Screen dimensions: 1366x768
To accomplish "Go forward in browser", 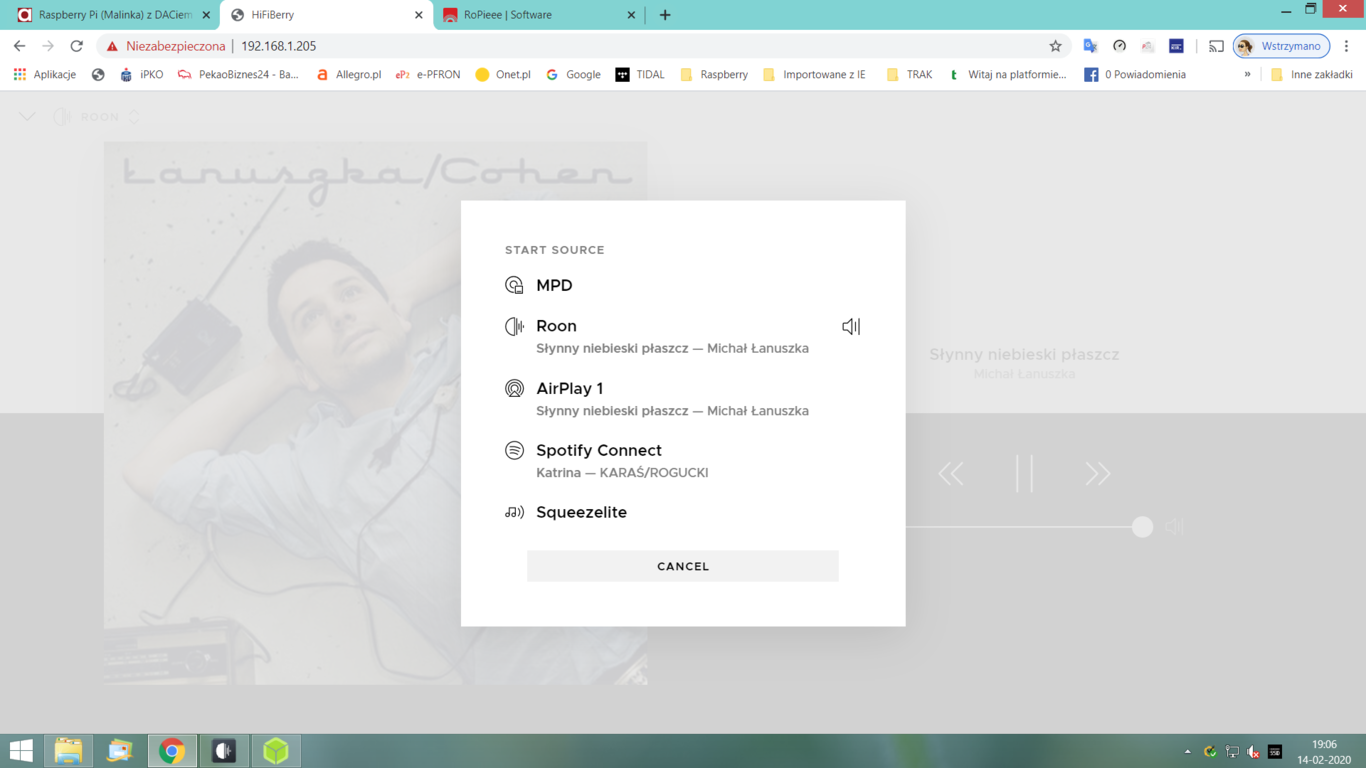I will pyautogui.click(x=48, y=46).
